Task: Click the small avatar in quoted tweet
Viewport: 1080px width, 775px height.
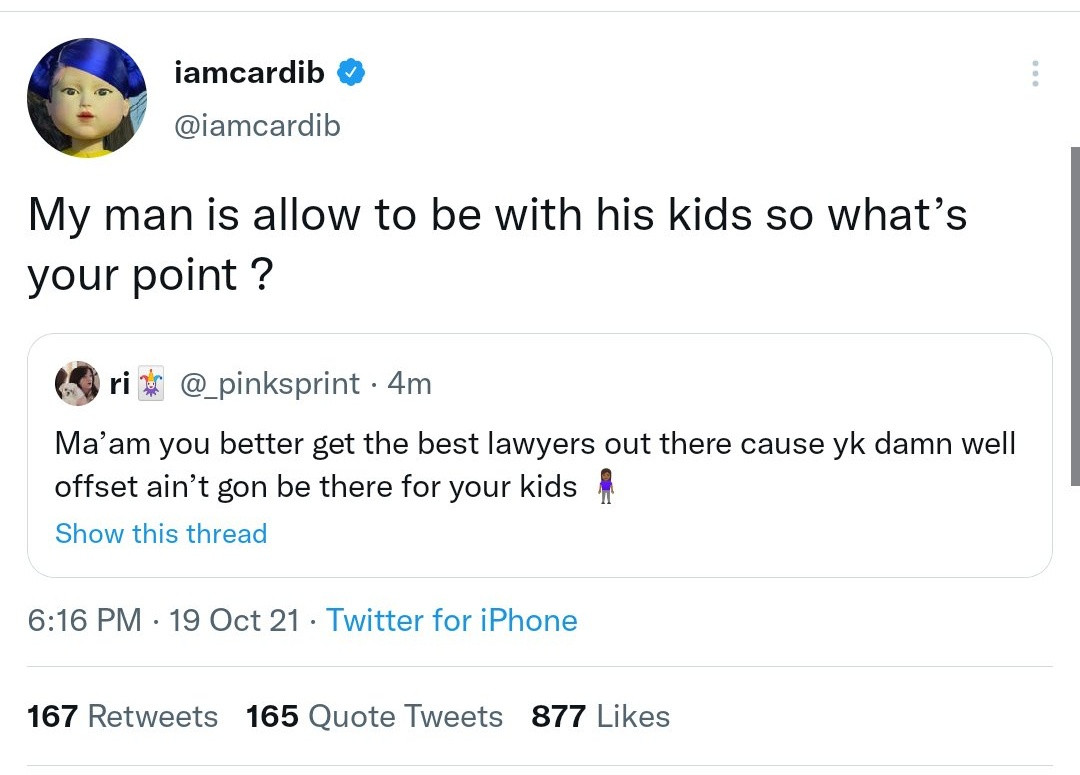Action: click(77, 383)
